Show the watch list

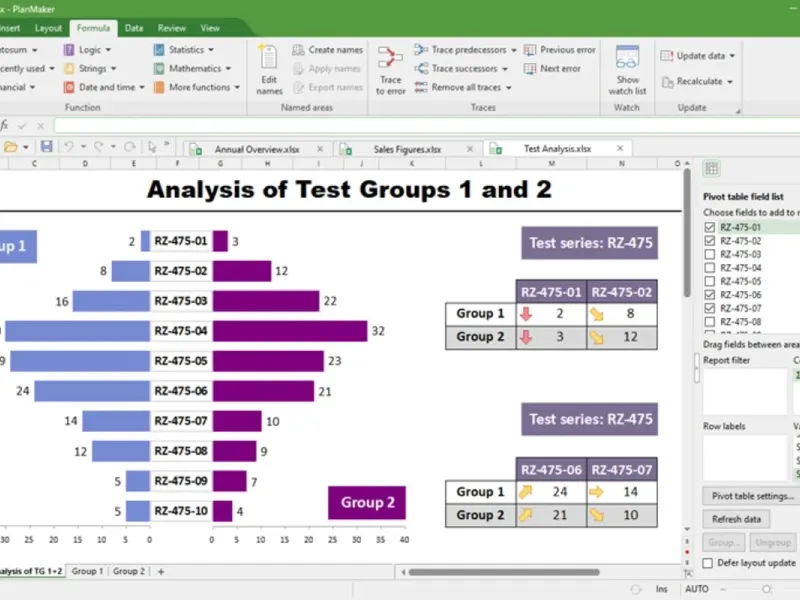627,70
